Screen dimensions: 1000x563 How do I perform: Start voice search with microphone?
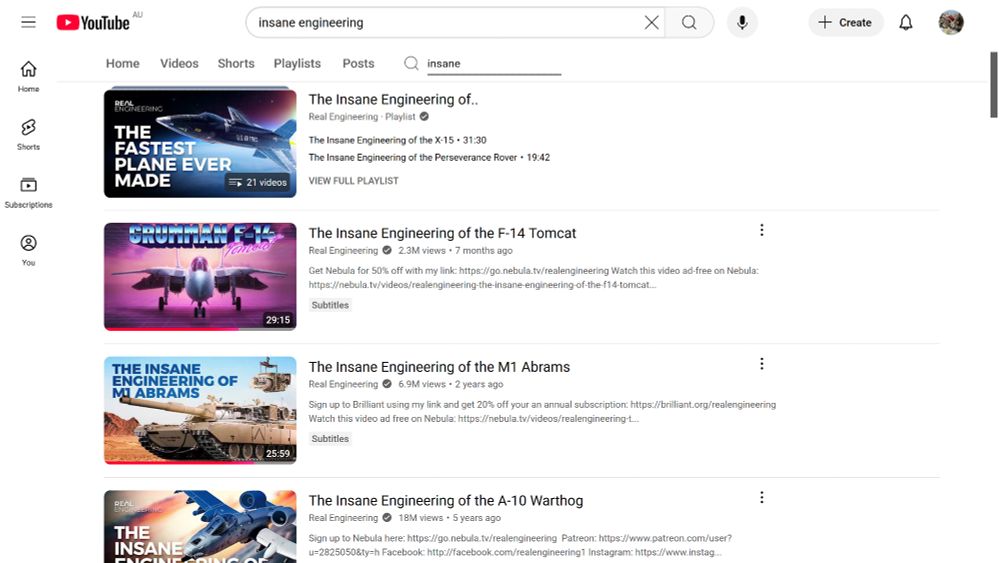click(x=742, y=22)
